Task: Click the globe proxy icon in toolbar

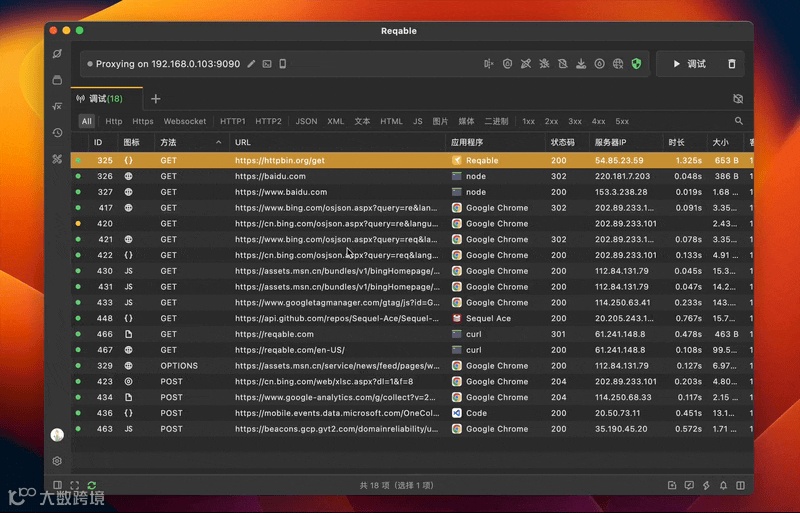Action: (618, 64)
